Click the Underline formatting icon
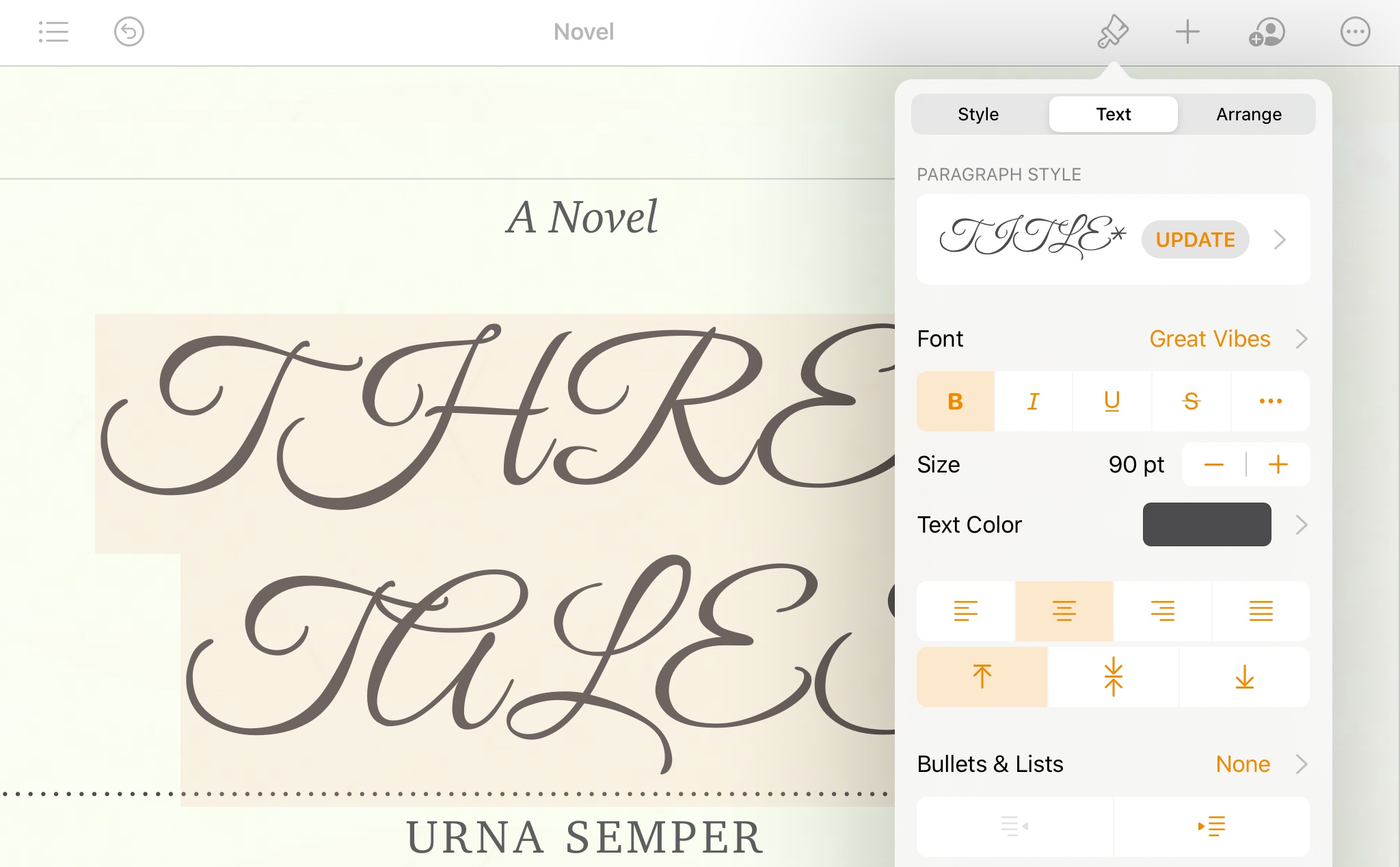 click(1113, 401)
